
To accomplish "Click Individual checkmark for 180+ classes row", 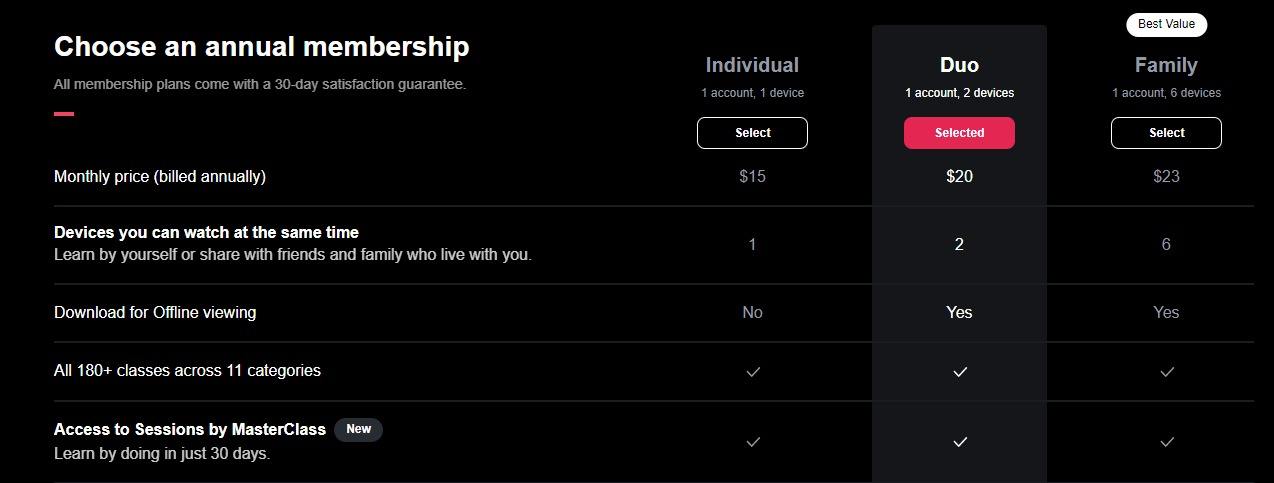I will coord(753,371).
